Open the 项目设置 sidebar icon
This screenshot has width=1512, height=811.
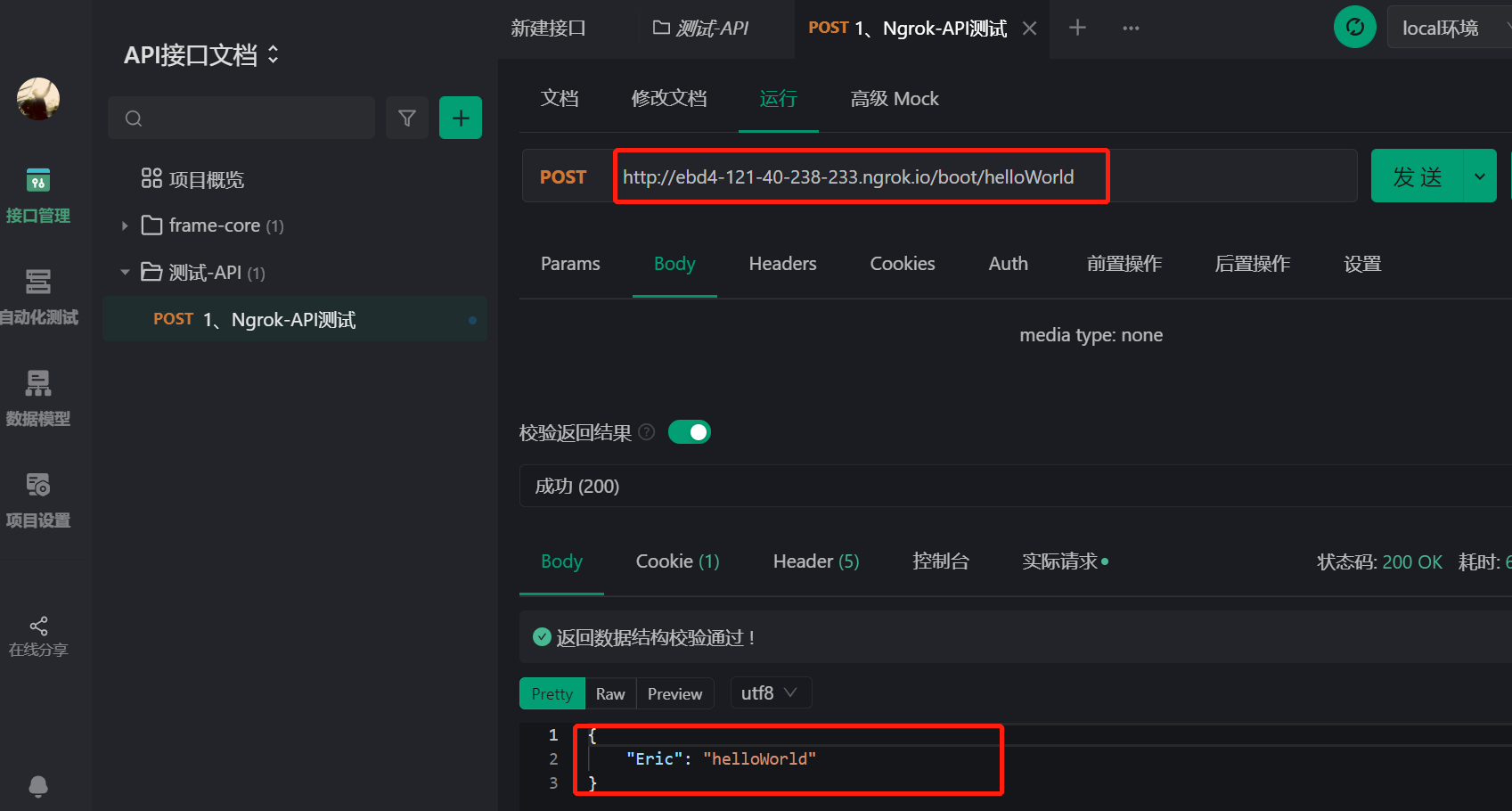37,485
